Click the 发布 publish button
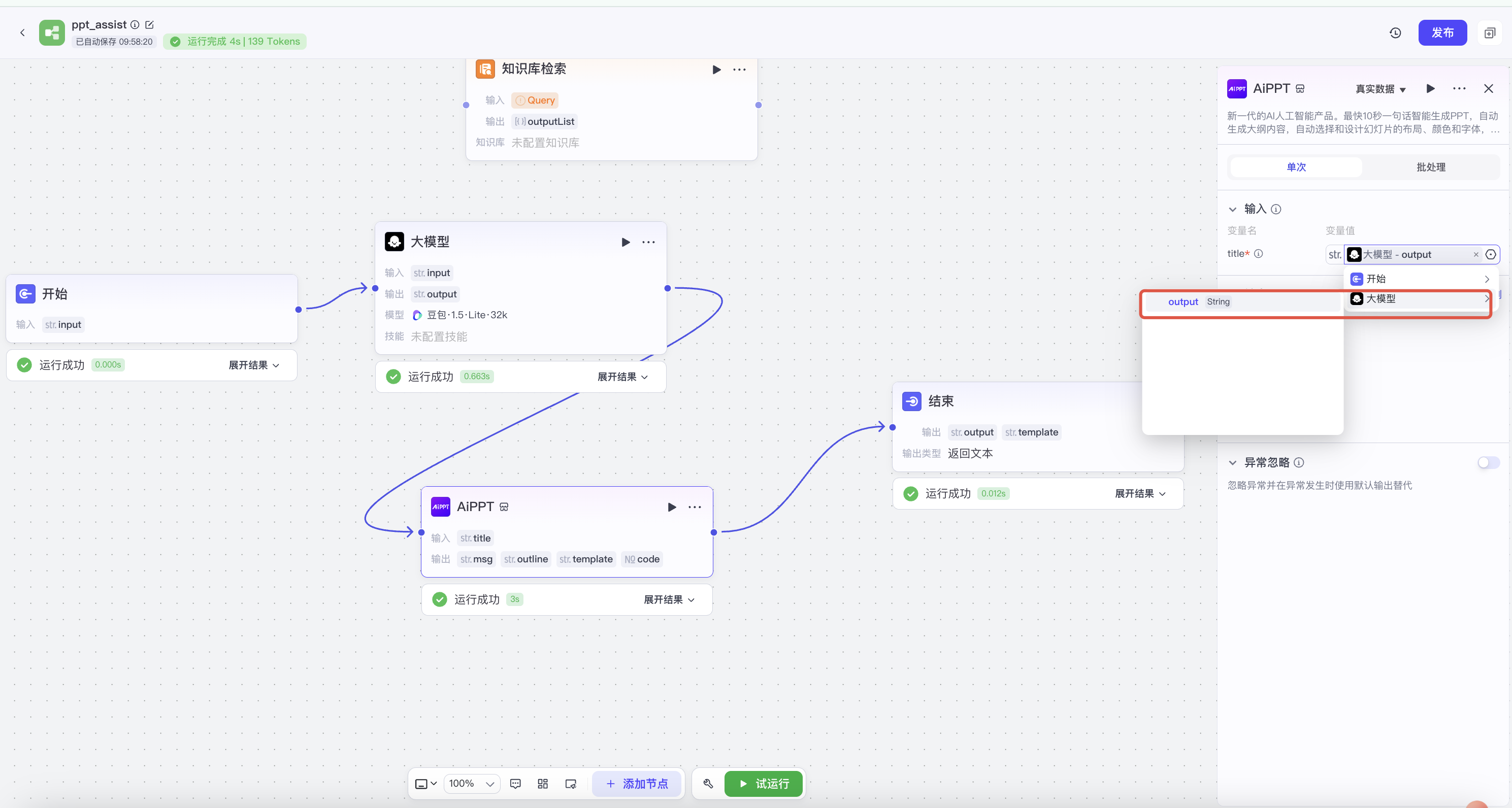This screenshot has width=1512, height=808. click(1442, 33)
